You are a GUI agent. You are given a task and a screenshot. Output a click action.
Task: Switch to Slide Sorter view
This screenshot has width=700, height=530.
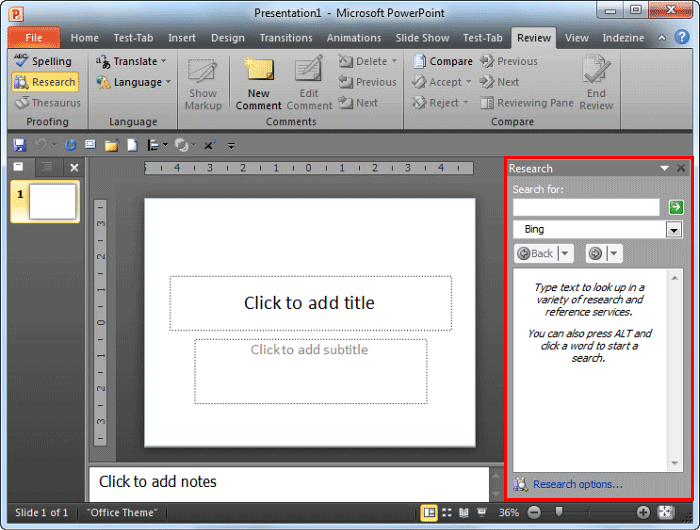(446, 513)
